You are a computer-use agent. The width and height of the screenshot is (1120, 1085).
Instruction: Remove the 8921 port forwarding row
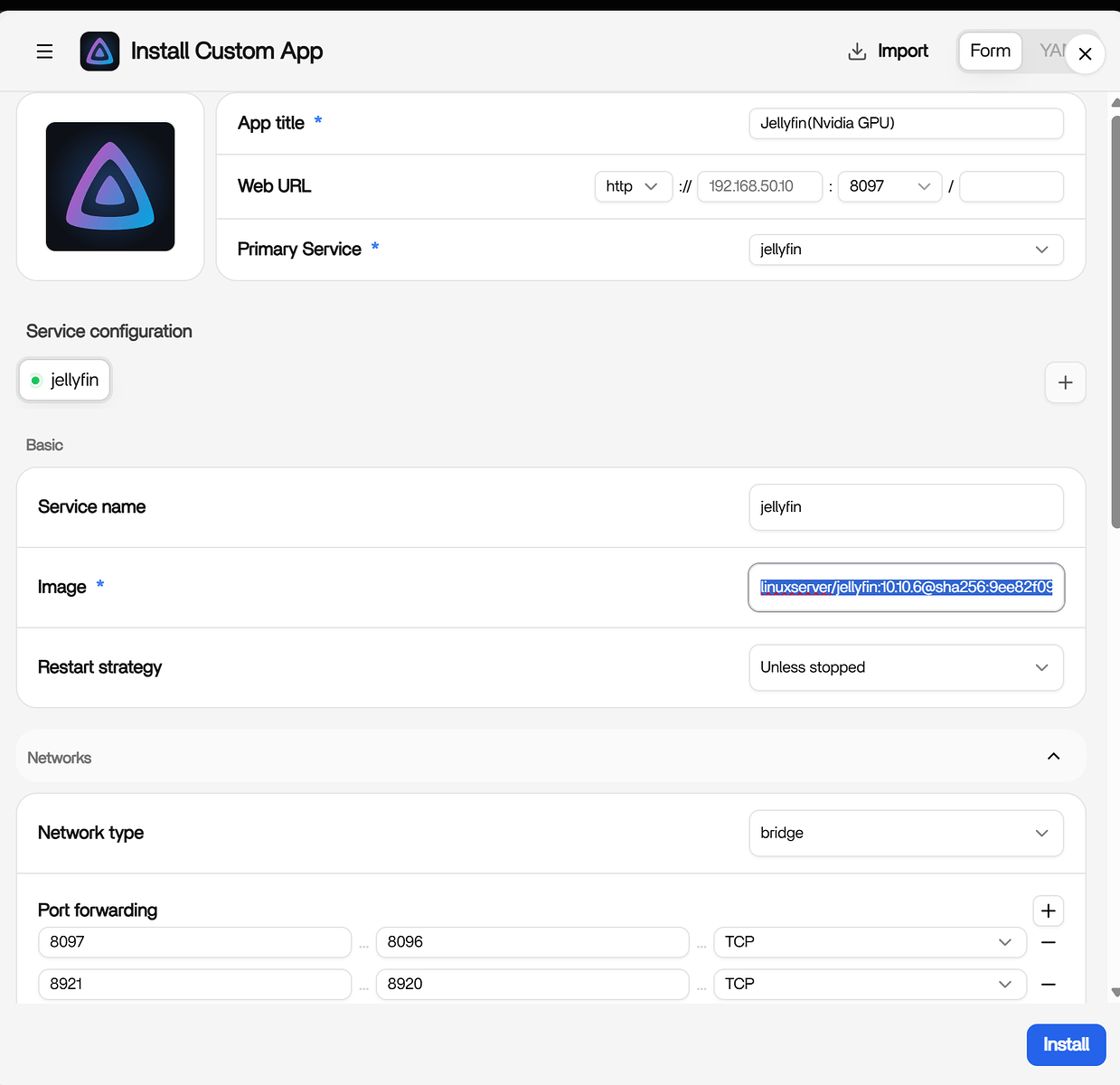point(1049,984)
